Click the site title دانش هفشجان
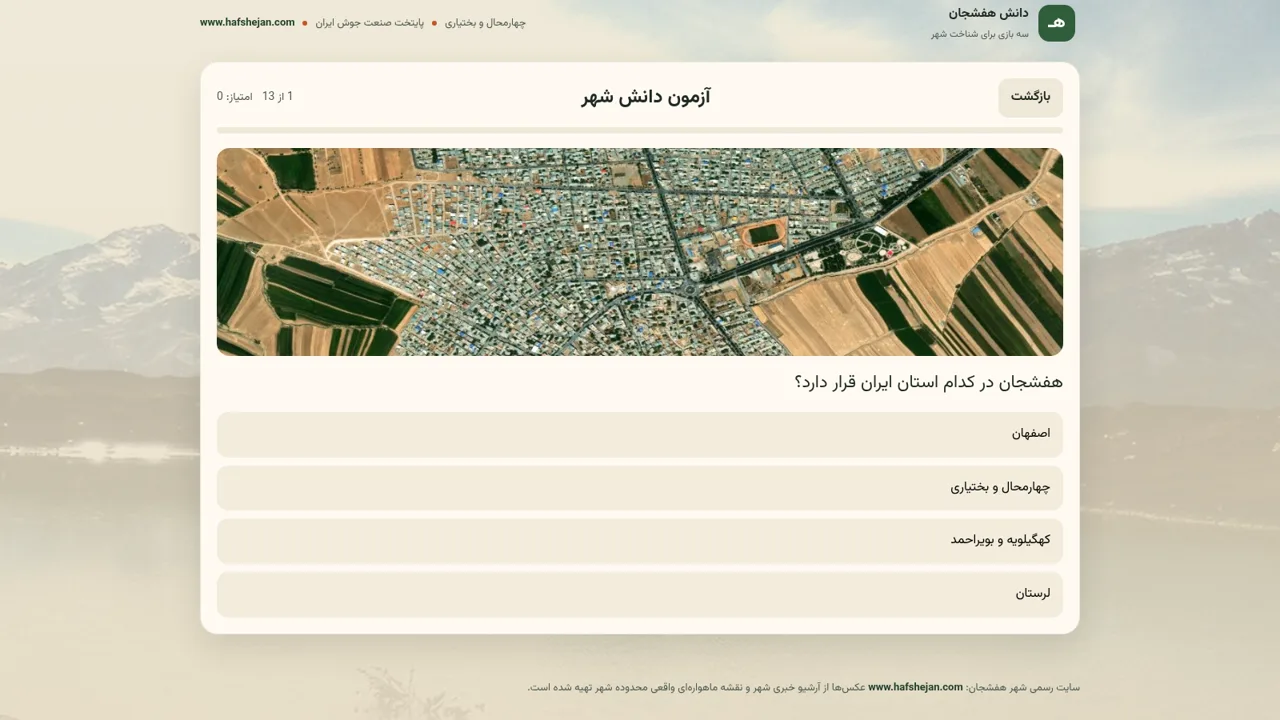Viewport: 1280px width, 720px height. tap(988, 13)
